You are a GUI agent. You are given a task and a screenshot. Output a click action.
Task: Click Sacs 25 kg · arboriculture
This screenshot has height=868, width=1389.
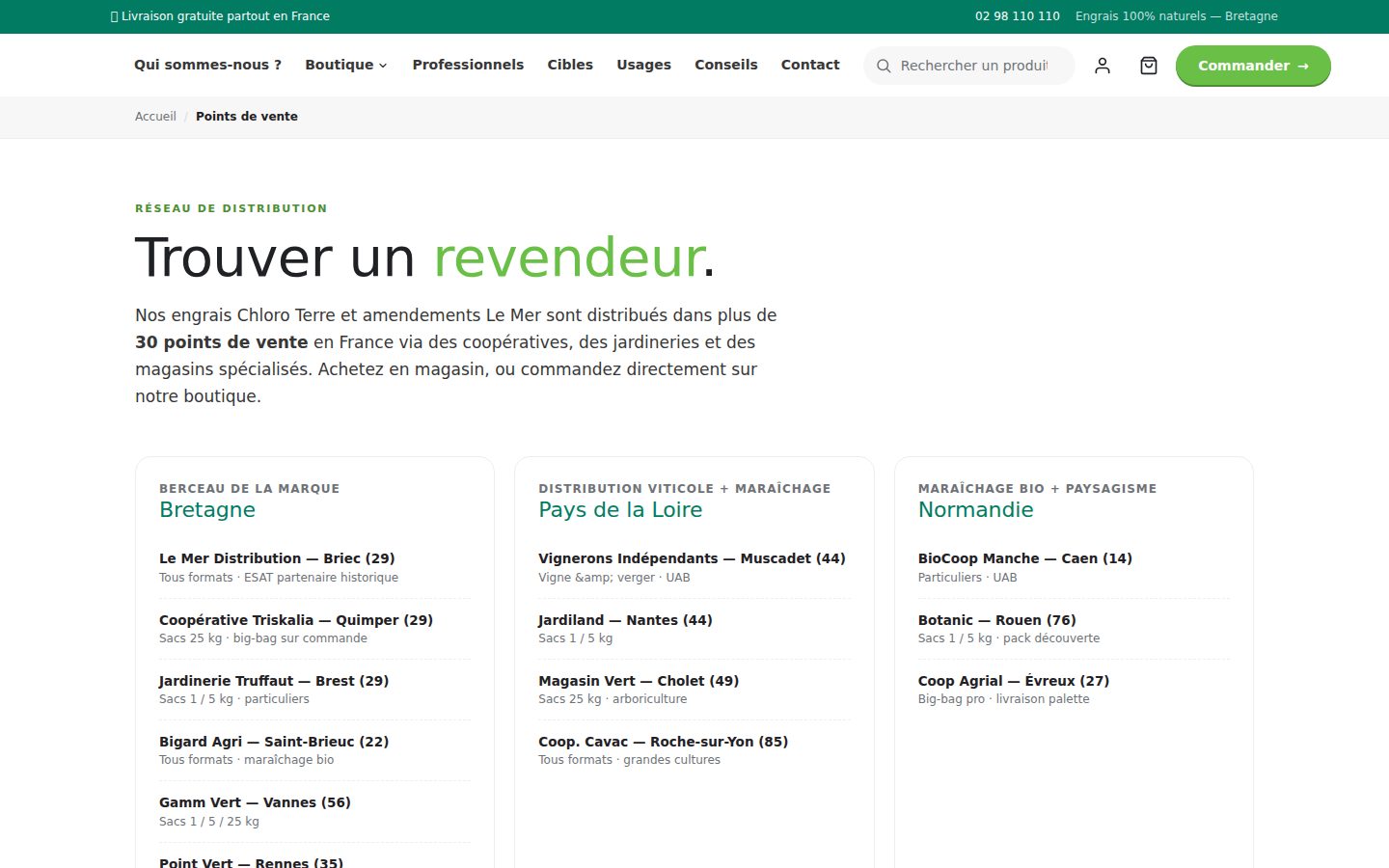(x=613, y=699)
